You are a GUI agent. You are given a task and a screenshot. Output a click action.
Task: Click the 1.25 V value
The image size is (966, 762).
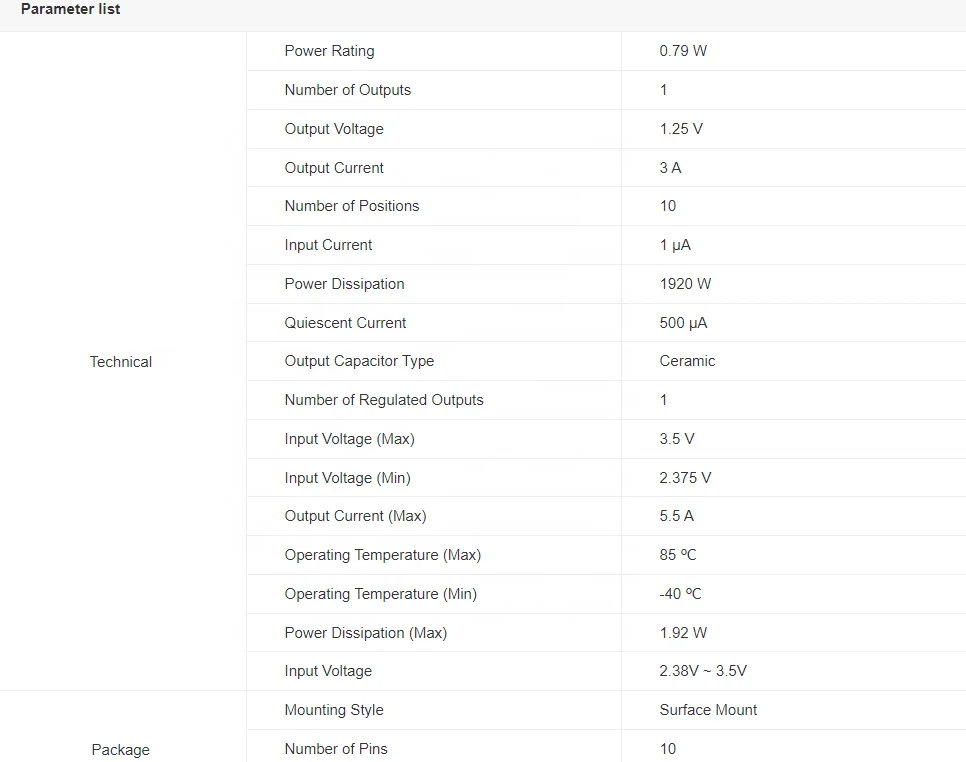(x=681, y=129)
